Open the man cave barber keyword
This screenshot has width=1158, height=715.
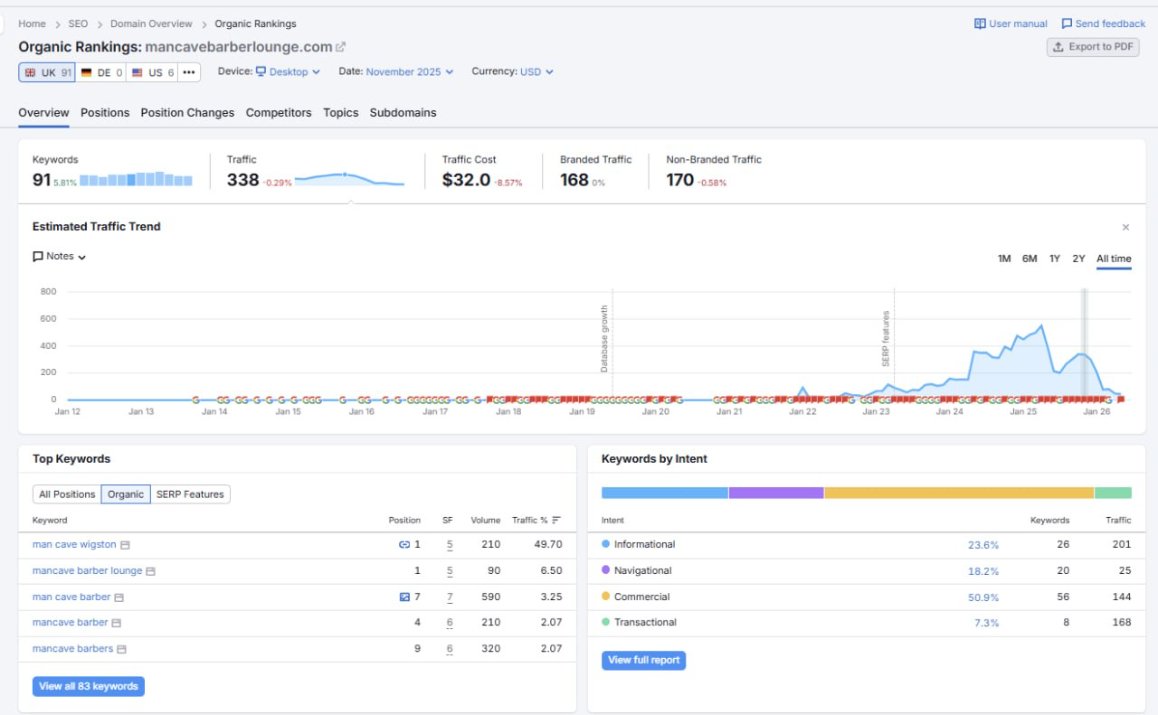(71, 596)
